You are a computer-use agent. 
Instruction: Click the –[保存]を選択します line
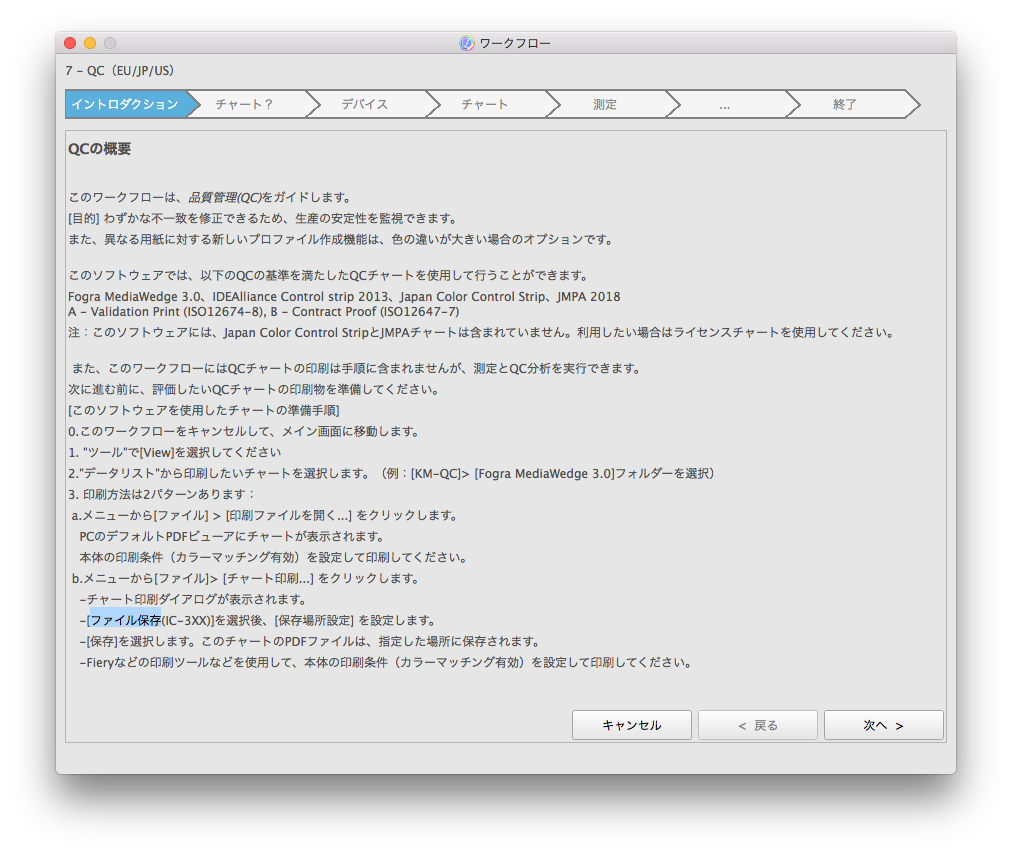[310, 642]
